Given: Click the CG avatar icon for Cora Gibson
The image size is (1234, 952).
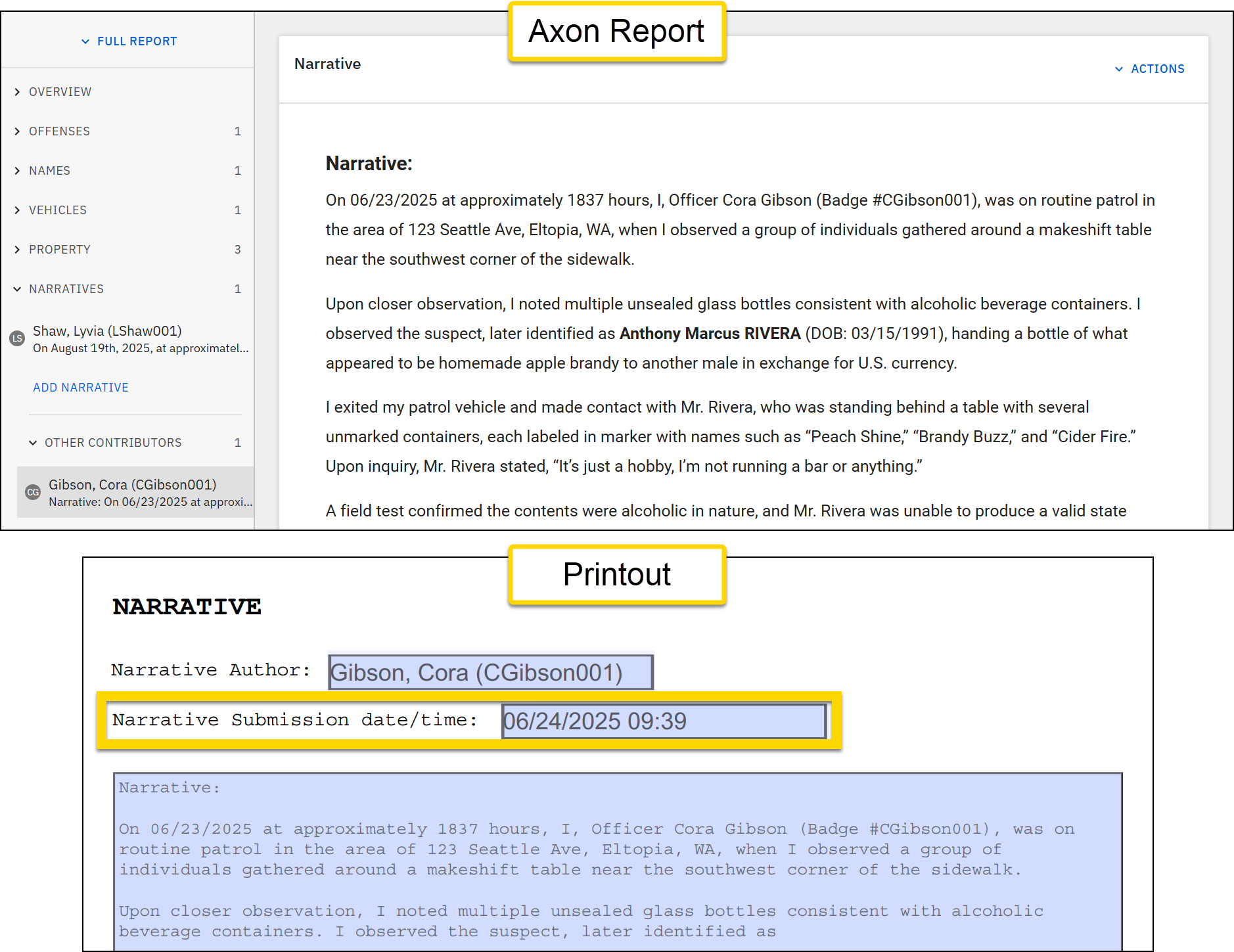Looking at the screenshot, I should click(x=34, y=492).
